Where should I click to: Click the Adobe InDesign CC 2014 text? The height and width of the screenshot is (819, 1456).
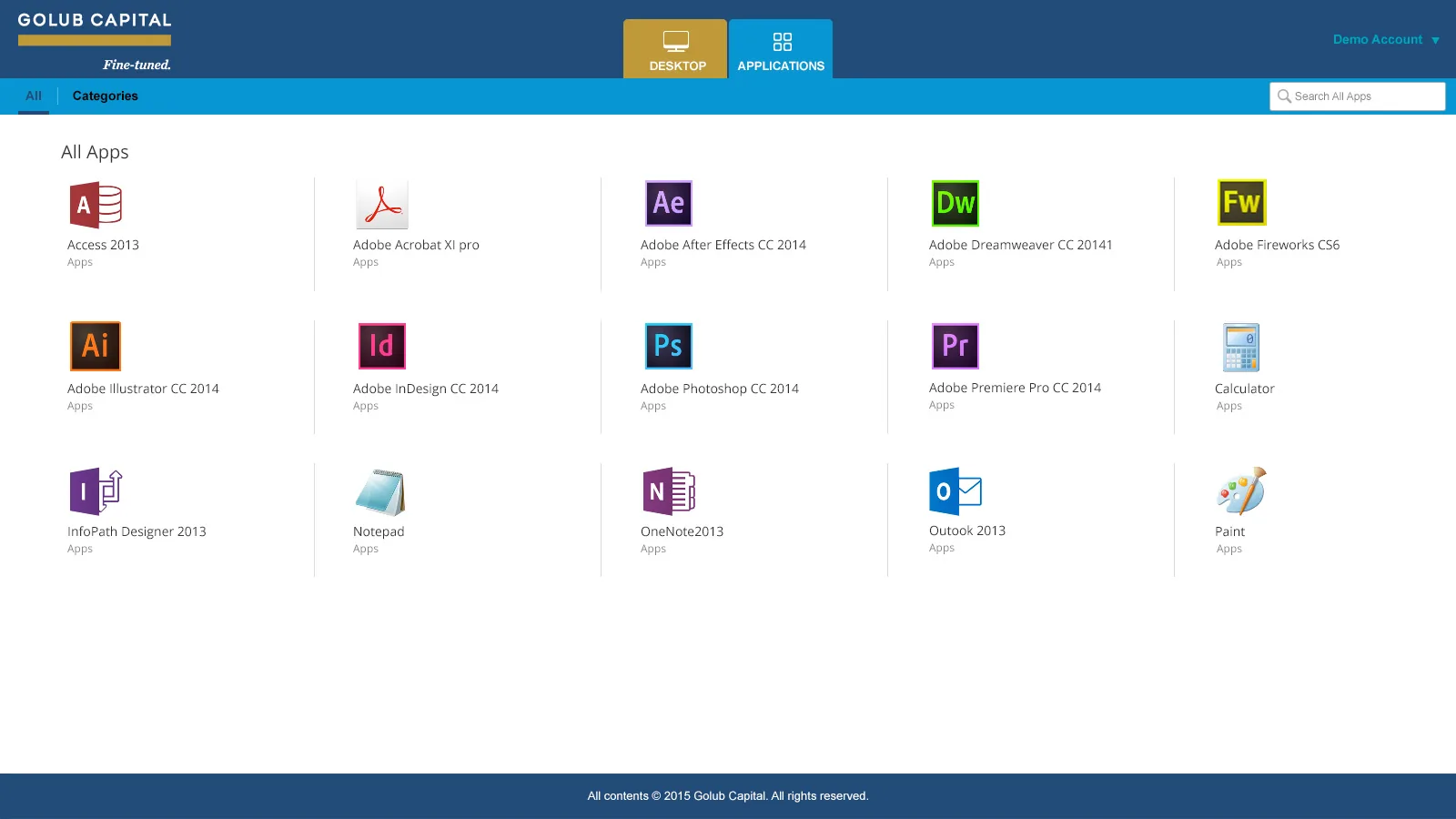(426, 389)
